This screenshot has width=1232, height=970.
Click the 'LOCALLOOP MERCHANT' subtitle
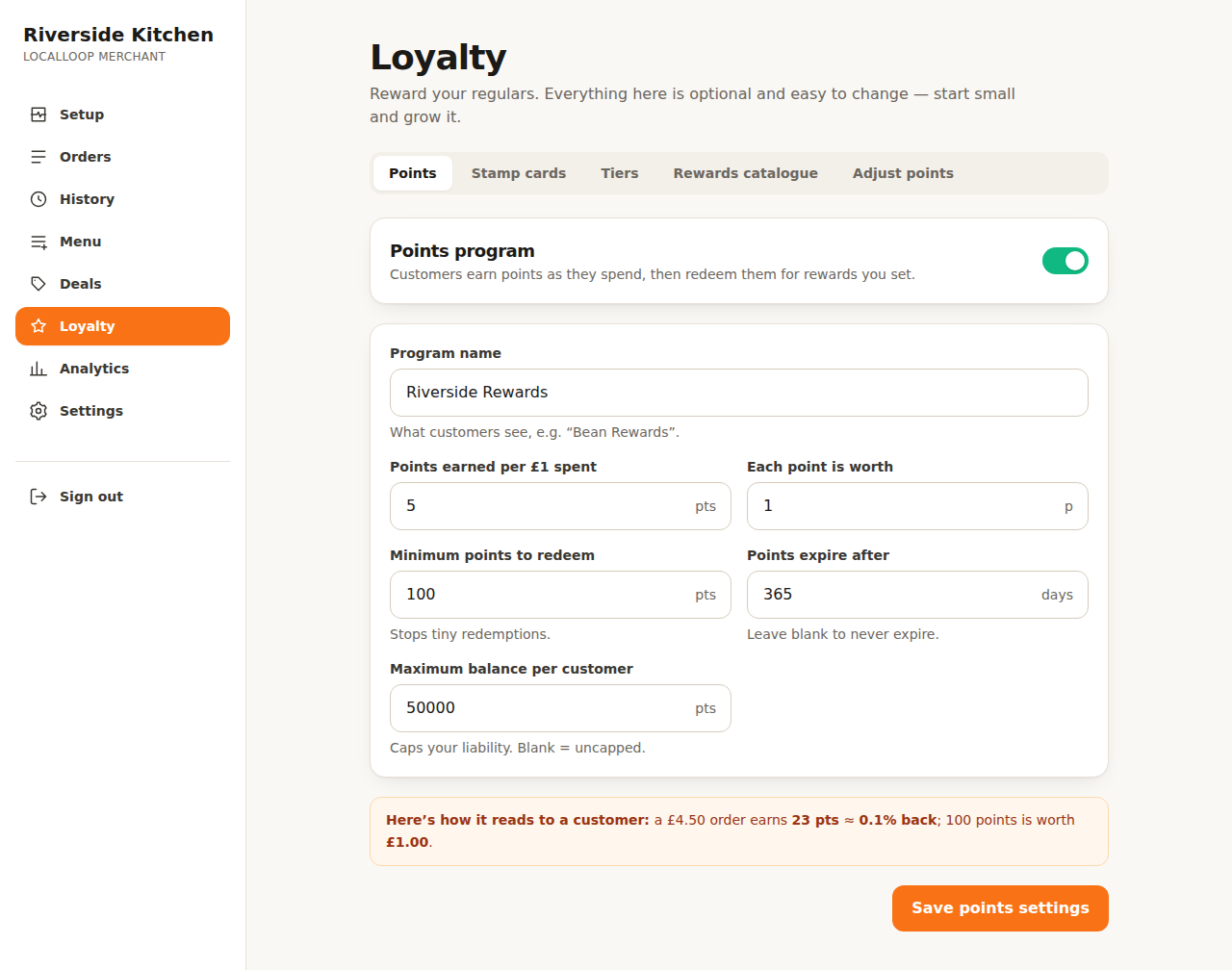pyautogui.click(x=94, y=57)
